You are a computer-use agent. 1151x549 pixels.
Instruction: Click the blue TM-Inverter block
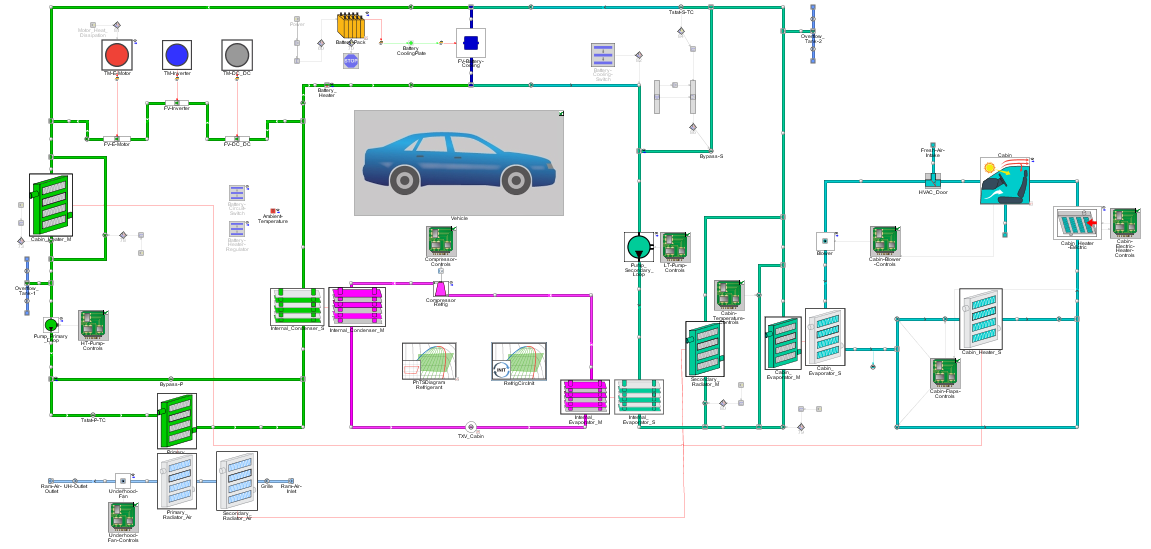pyautogui.click(x=177, y=55)
